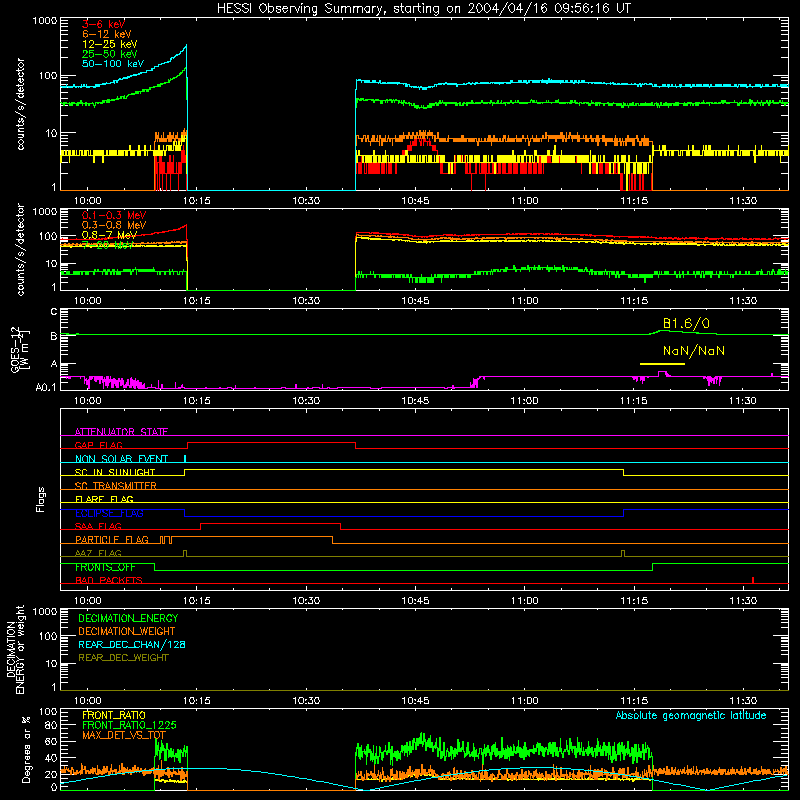Click the yellow flare interval bar under NaN/NaN
Viewport: 800px width, 800px height.
coord(662,364)
